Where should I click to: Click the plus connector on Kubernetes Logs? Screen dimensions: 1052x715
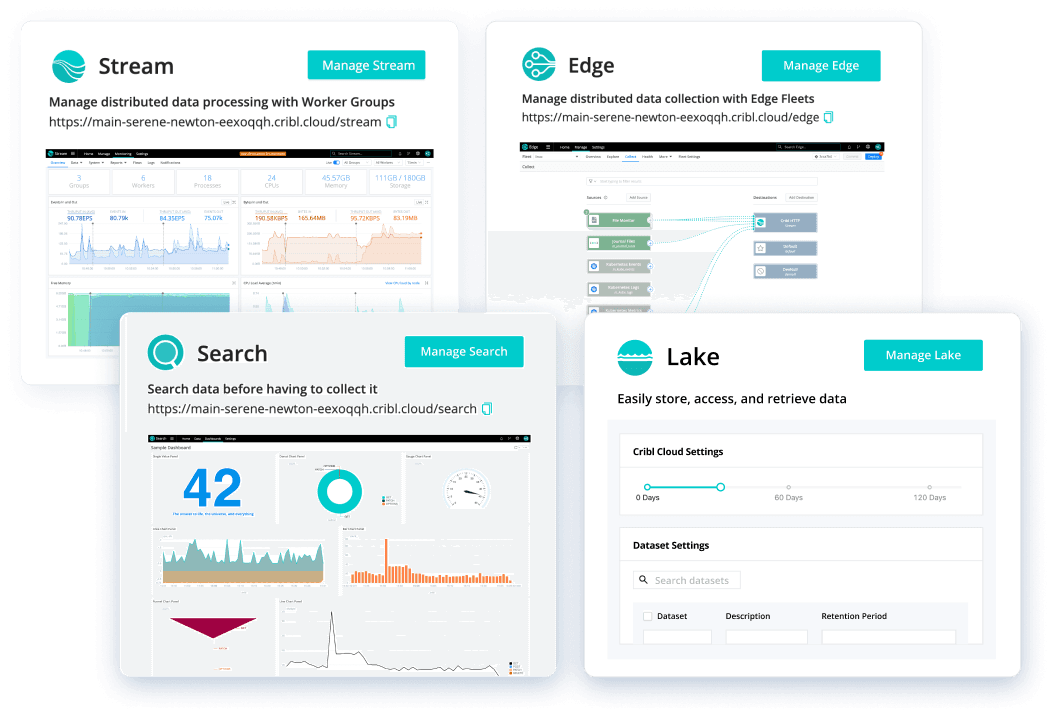[x=650, y=289]
